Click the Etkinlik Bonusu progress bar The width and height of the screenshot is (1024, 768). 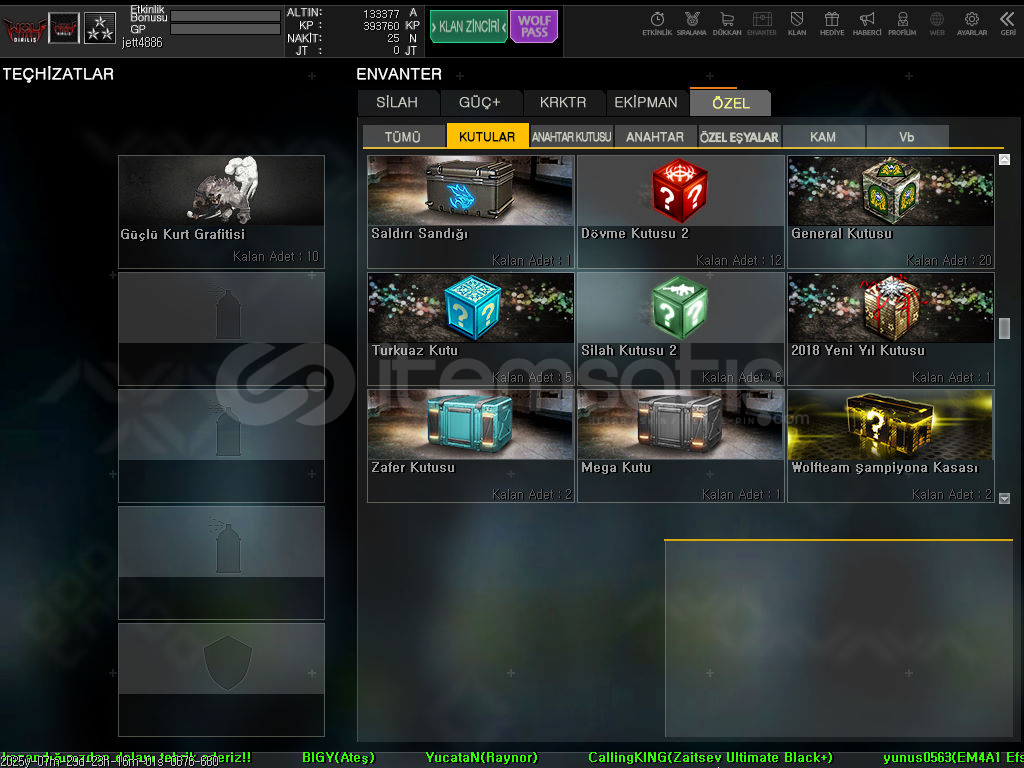225,16
